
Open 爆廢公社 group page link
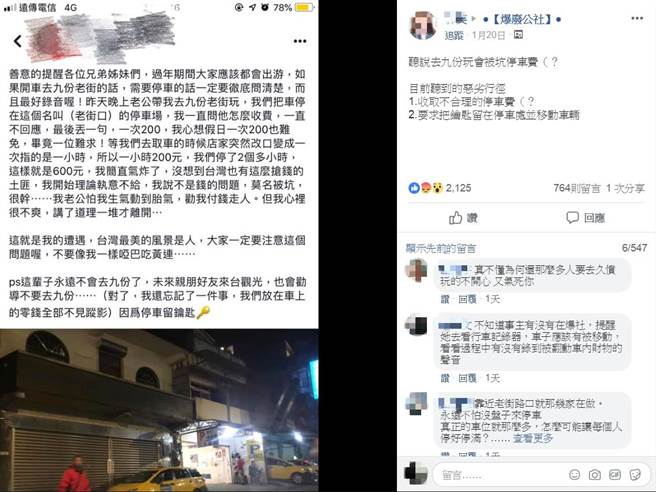point(521,19)
